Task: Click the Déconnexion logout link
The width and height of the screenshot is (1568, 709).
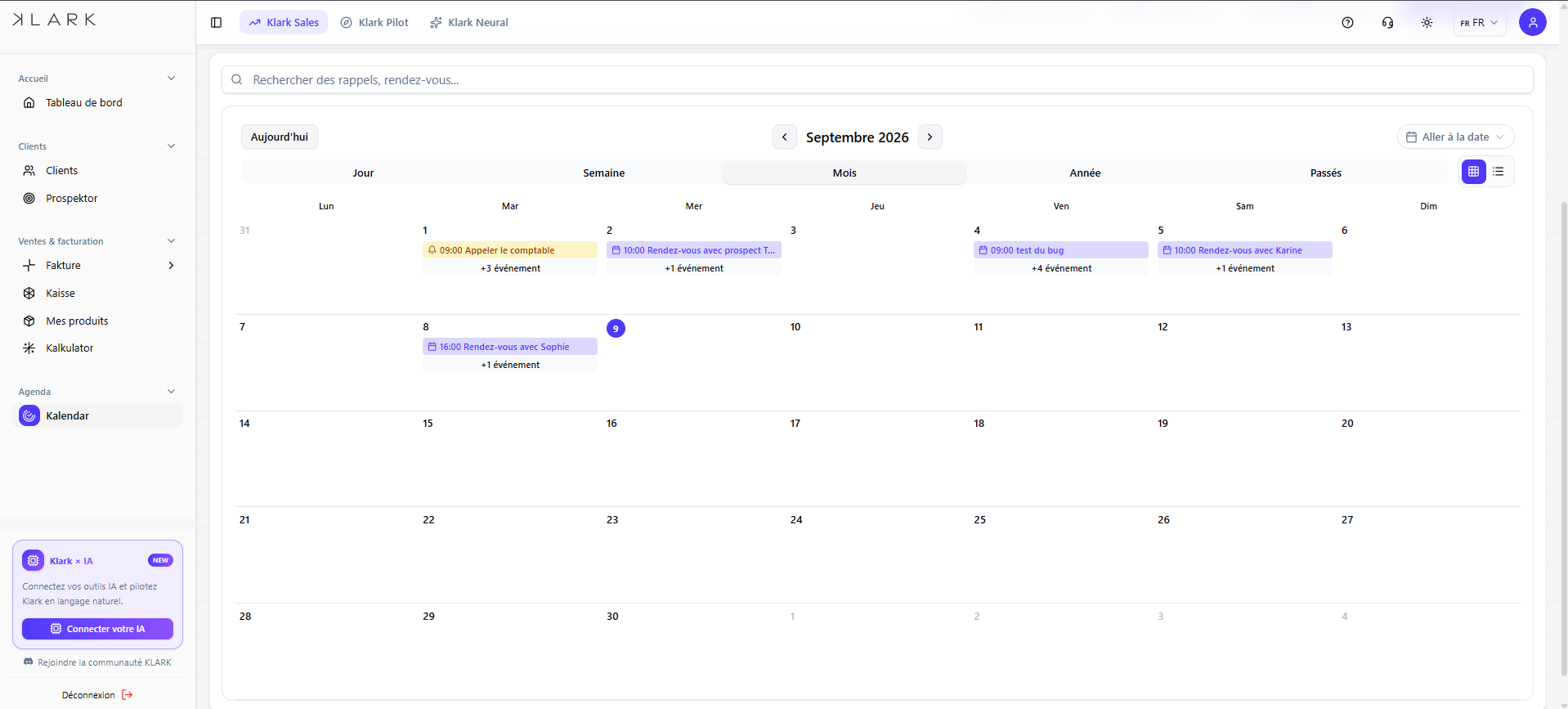Action: coord(97,695)
